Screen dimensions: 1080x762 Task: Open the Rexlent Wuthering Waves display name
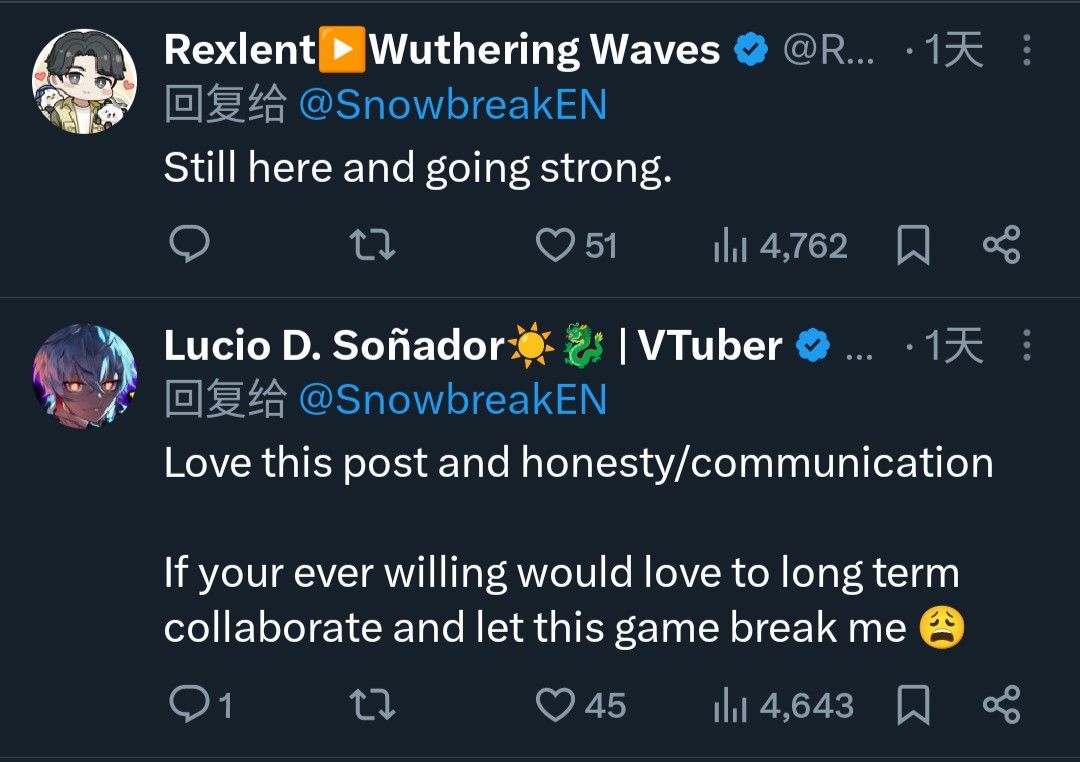[x=441, y=50]
